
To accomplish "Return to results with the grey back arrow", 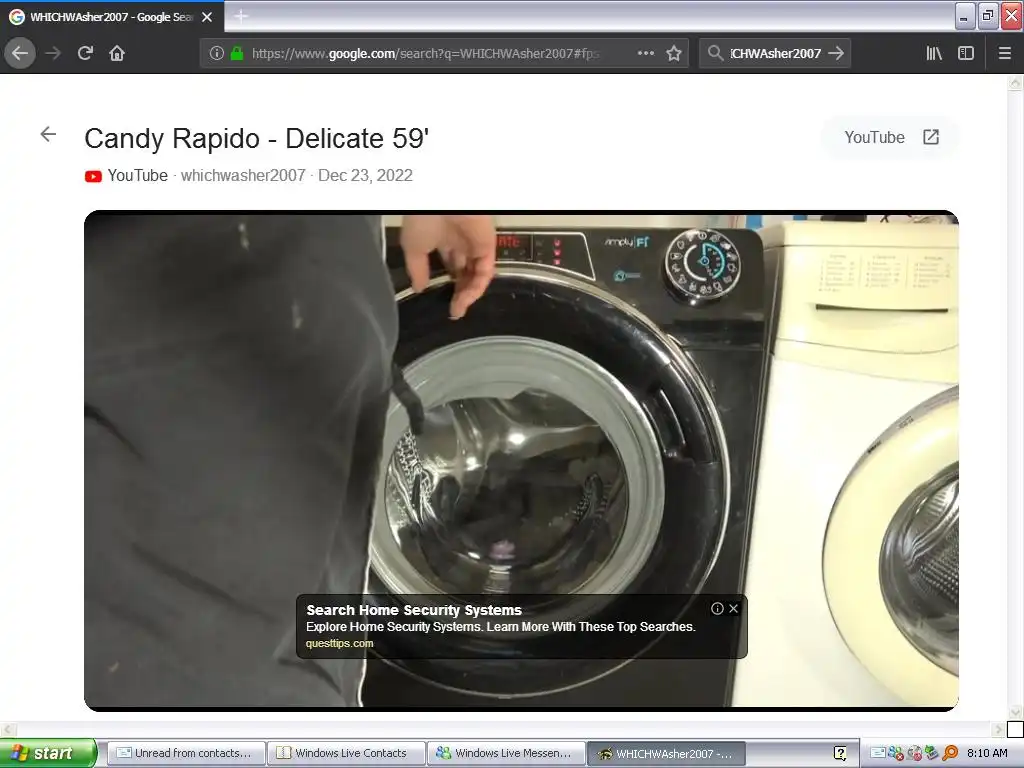I will (48, 135).
